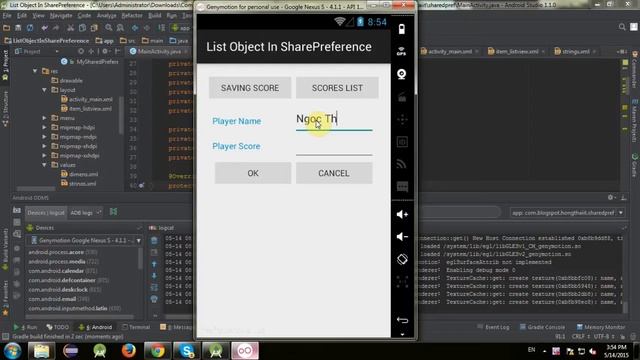Click the Undo toolbar icon

click(44, 28)
